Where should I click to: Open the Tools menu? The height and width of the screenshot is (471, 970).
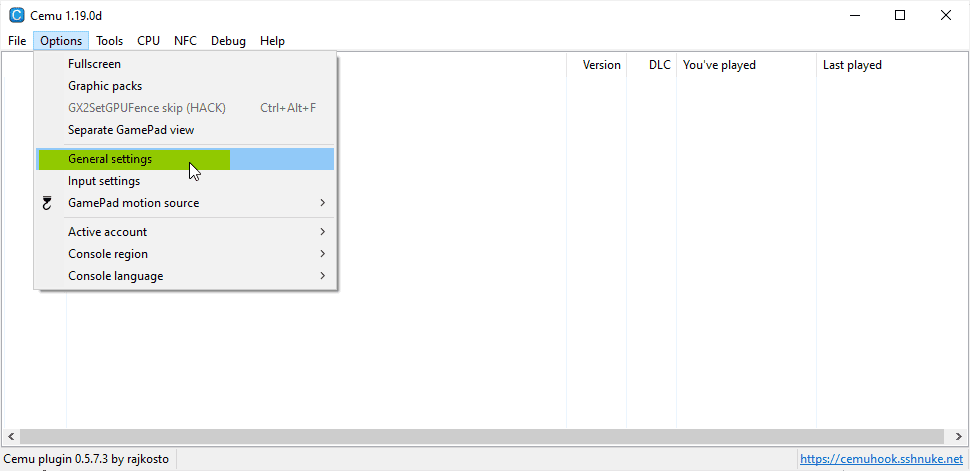110,41
